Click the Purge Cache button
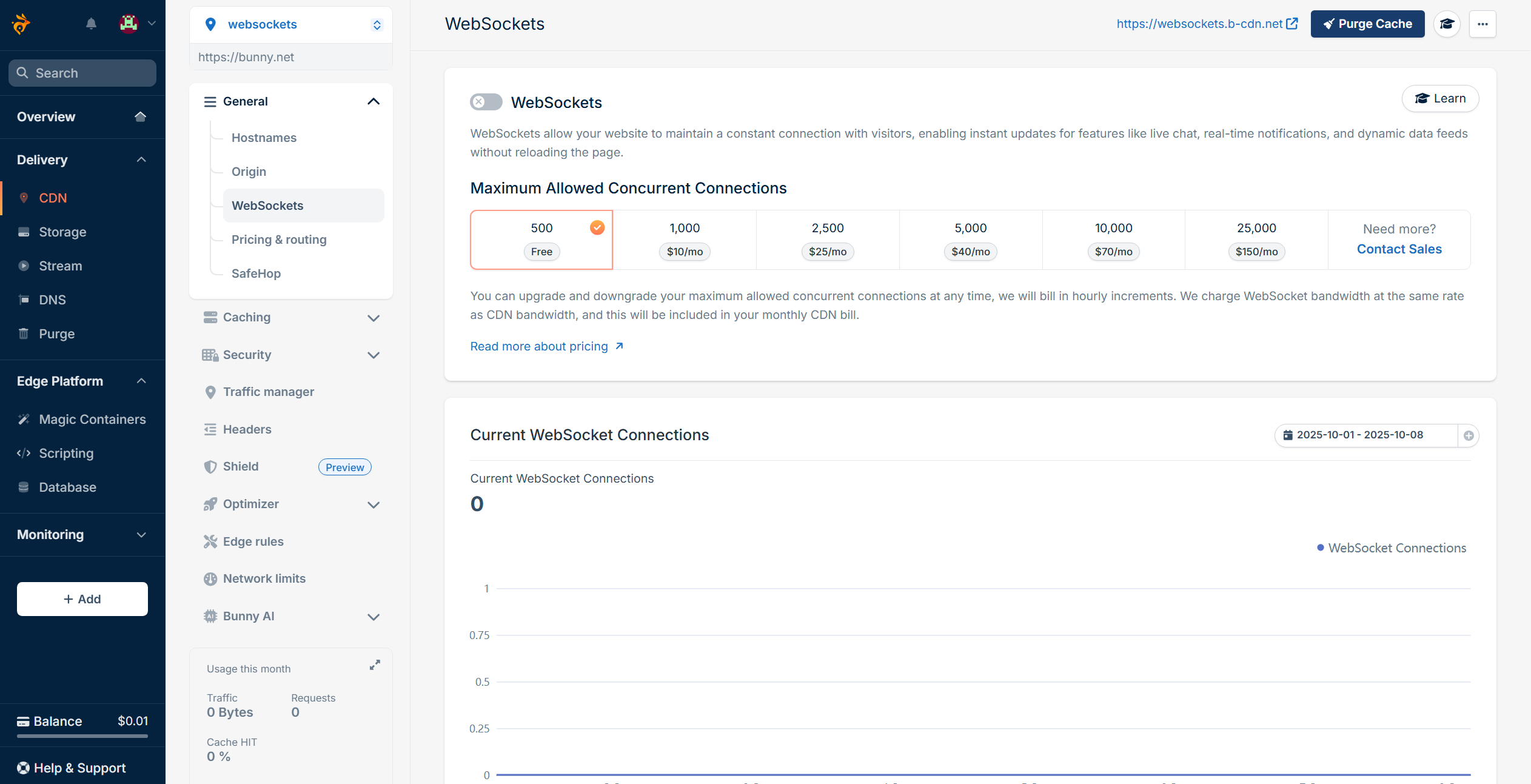The height and width of the screenshot is (784, 1531). [x=1367, y=24]
